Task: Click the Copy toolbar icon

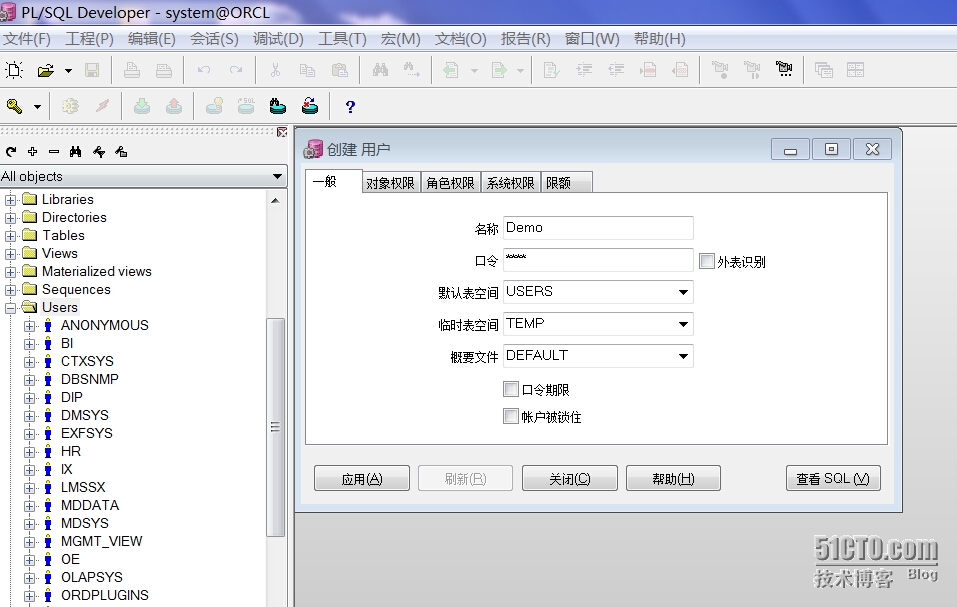Action: click(x=307, y=70)
